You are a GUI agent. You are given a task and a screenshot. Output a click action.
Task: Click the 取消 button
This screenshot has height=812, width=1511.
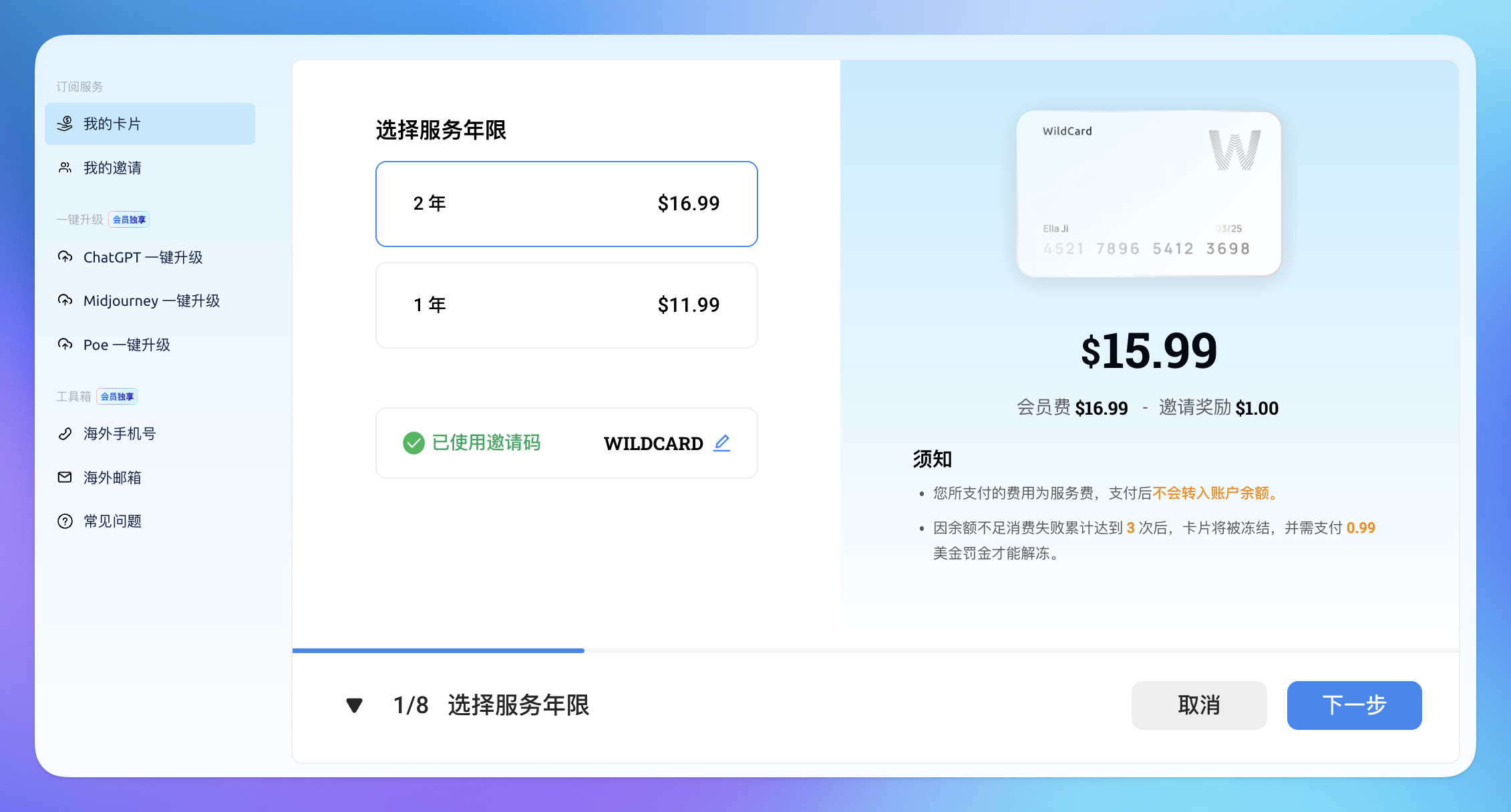click(x=1199, y=705)
